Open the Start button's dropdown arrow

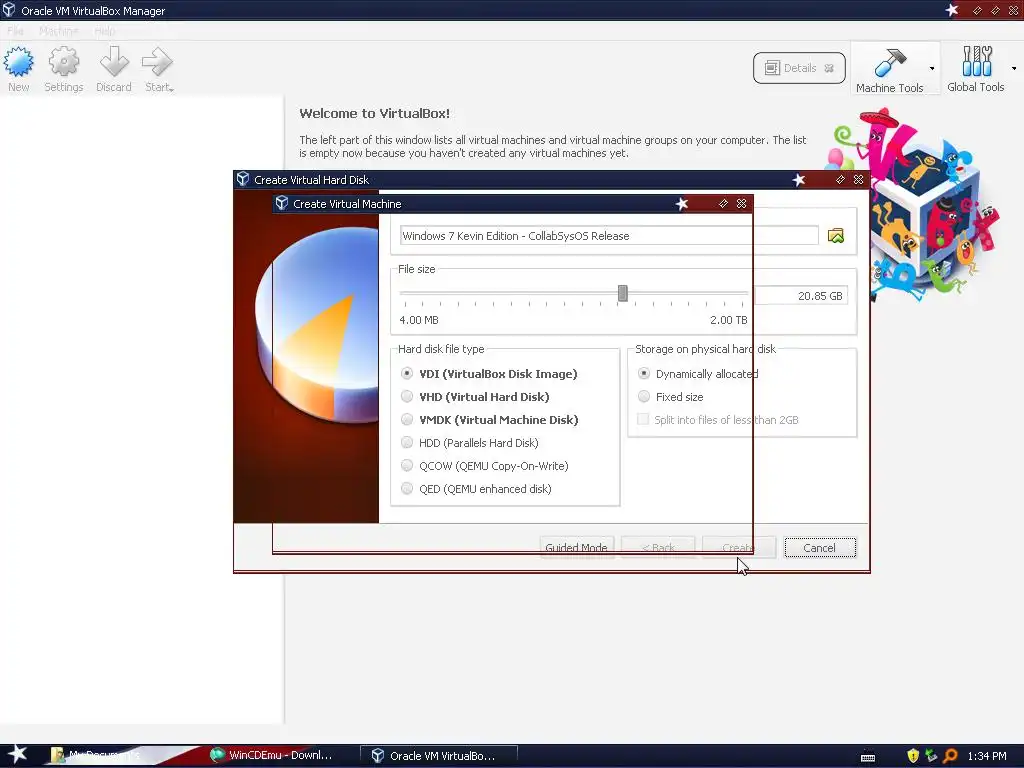[x=172, y=89]
